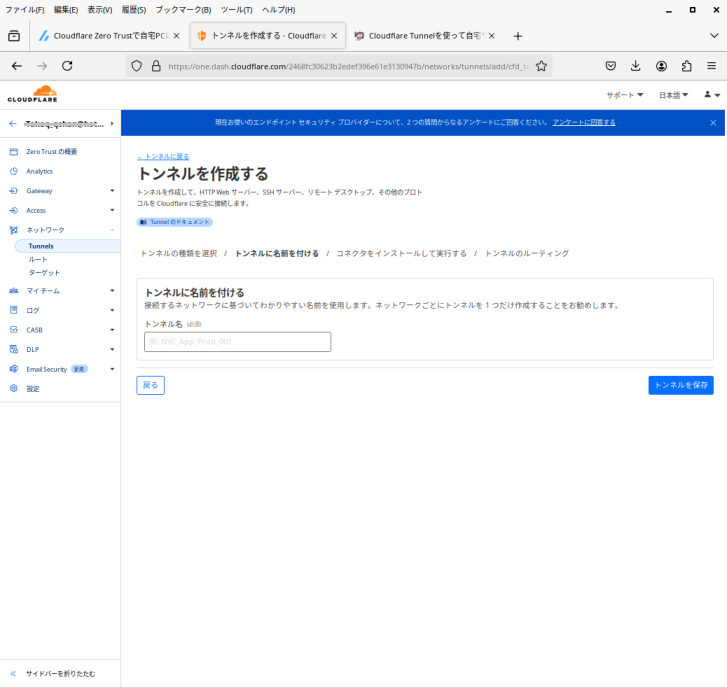This screenshot has width=727, height=688.
Task: Open the Tunnel のドキュメント badge link
Action: point(175,222)
